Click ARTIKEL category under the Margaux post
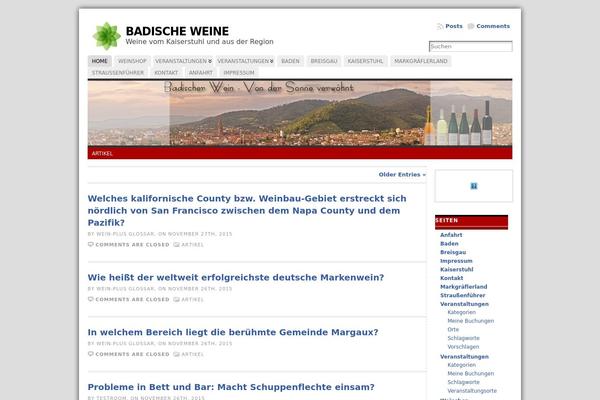 [192, 354]
